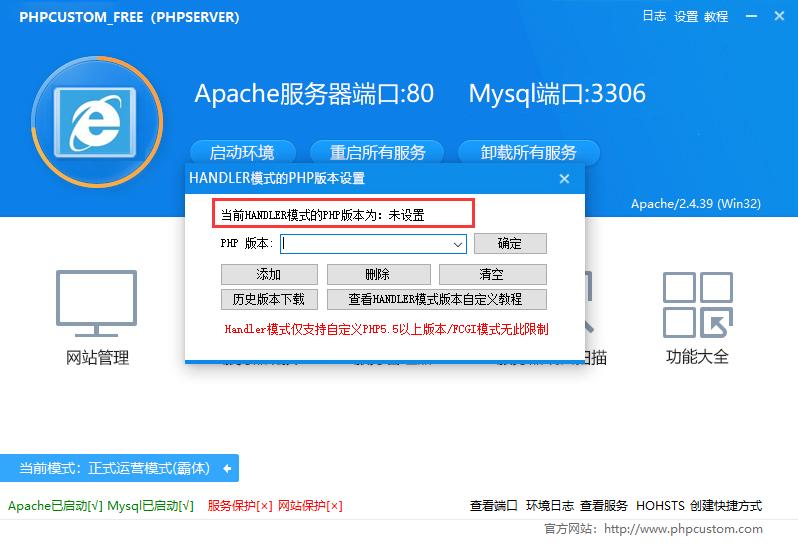Click 当前HANDLER模式的PHP版本为: 未设置 text
Image resolution: width=798 pixels, height=544 pixels.
coord(322,215)
